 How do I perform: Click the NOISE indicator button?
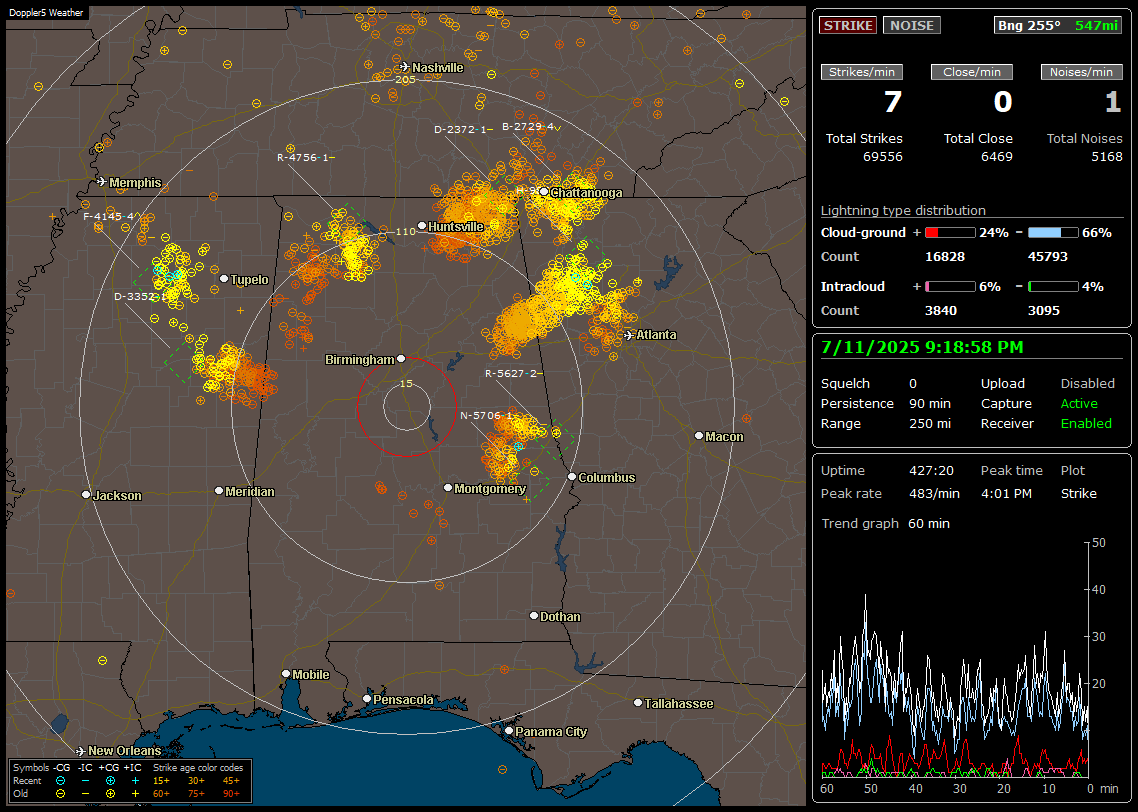tap(912, 25)
